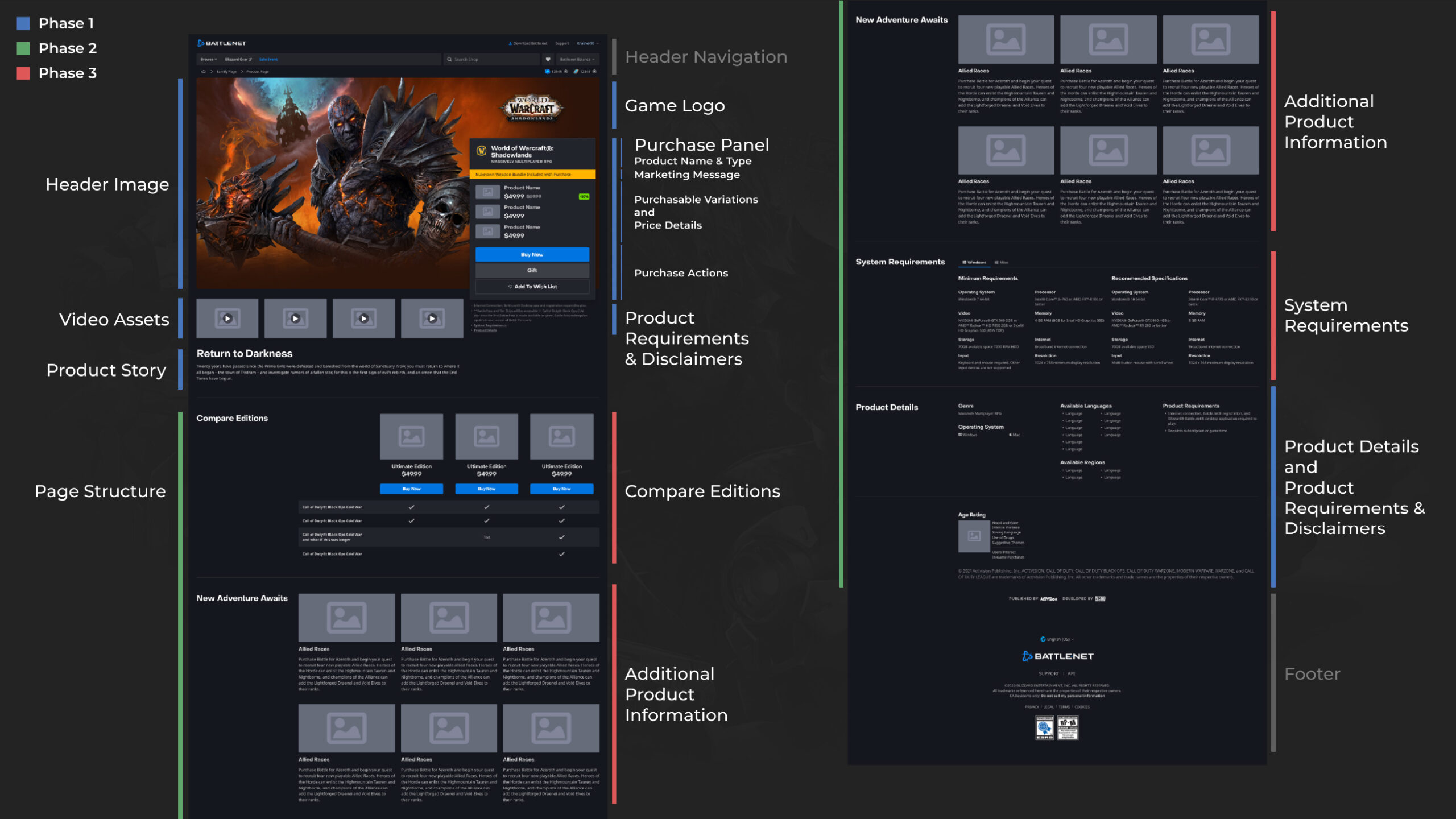Click the teal currency balance icon
This screenshot has width=1456, height=819.
point(576,72)
